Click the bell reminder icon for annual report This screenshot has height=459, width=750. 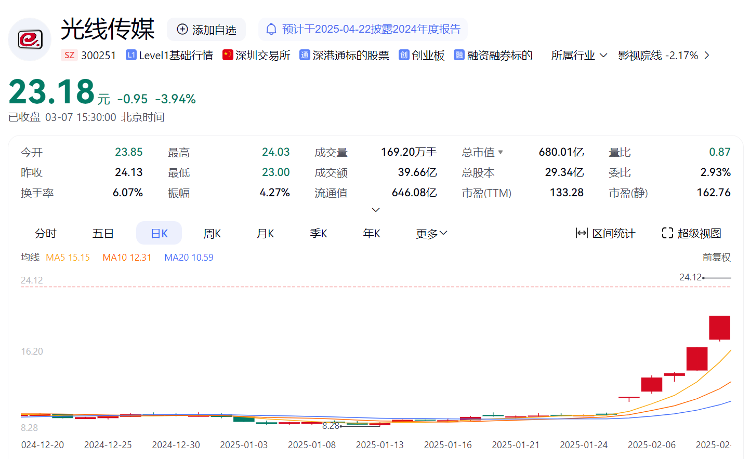(x=271, y=29)
